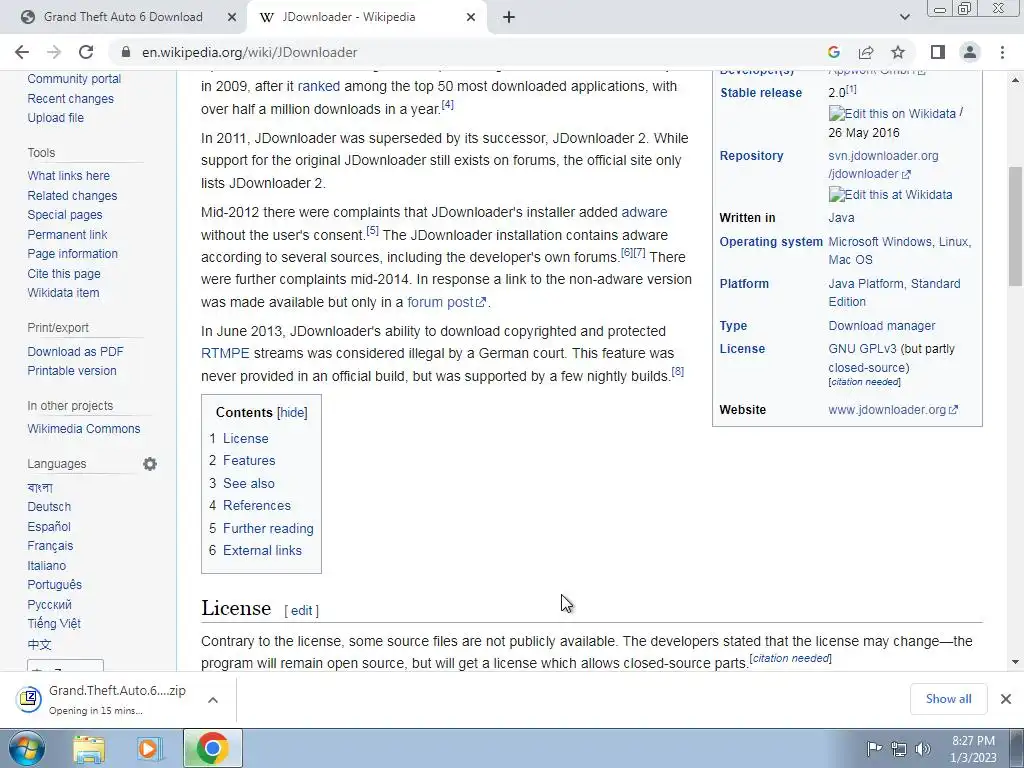
Task: Close the downloads bar
Action: click(x=1006, y=699)
